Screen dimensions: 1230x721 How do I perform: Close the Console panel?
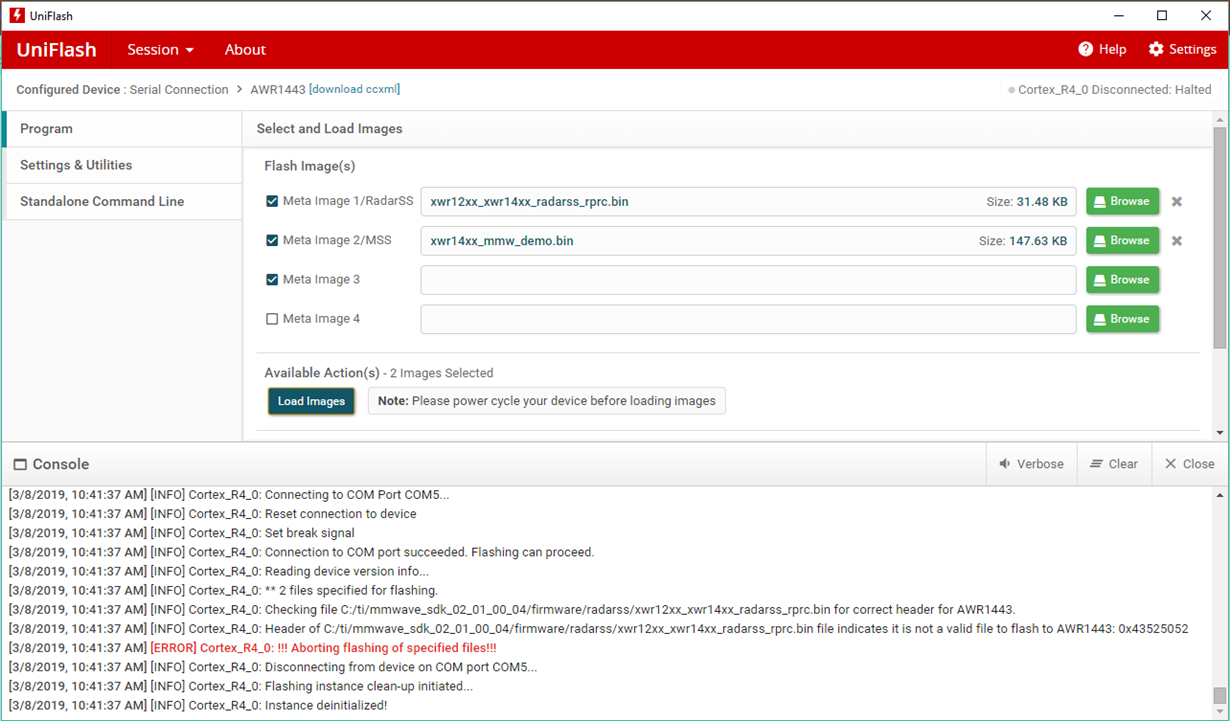pos(1189,464)
